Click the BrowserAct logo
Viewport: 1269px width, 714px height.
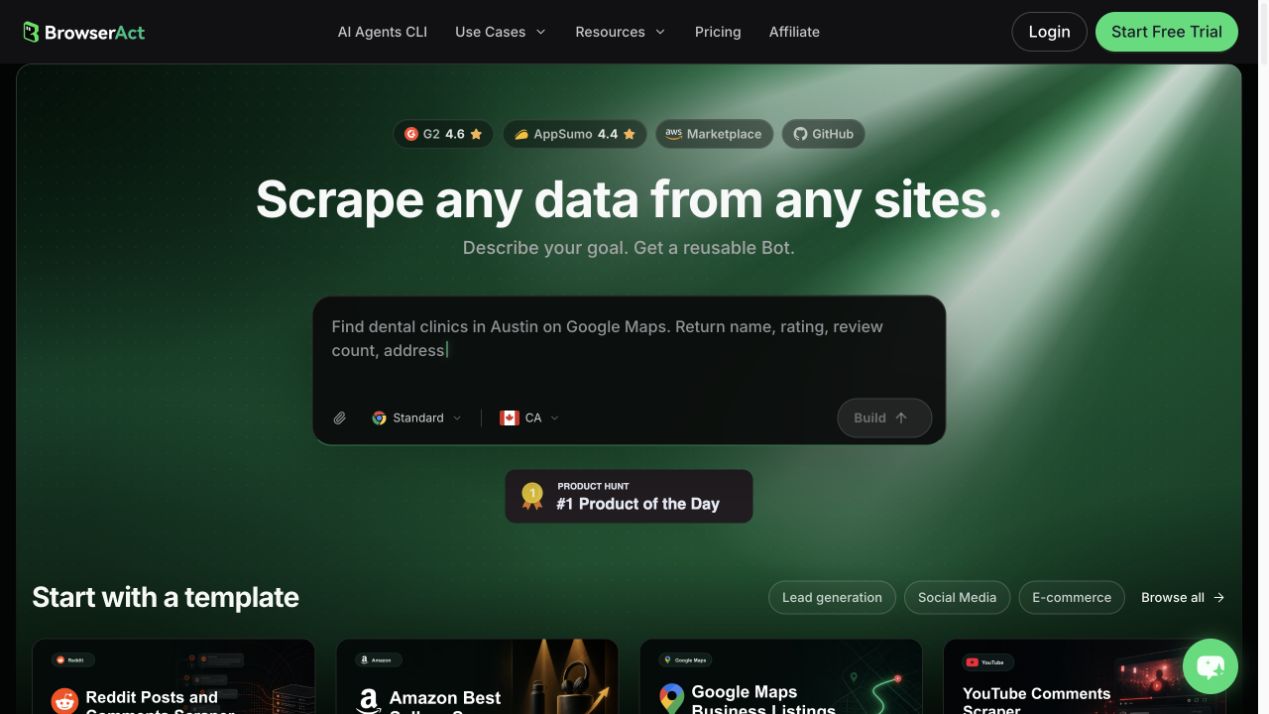[84, 32]
